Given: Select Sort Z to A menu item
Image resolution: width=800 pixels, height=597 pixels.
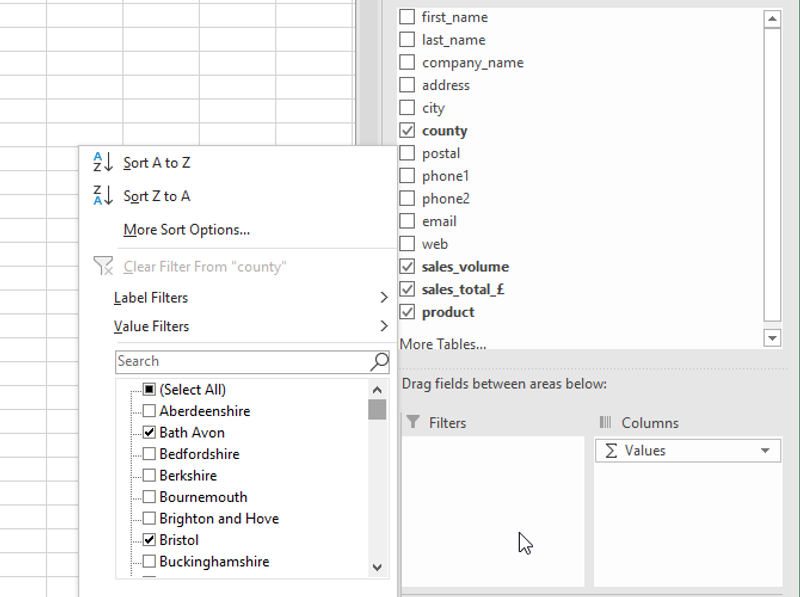Looking at the screenshot, I should (x=157, y=196).
